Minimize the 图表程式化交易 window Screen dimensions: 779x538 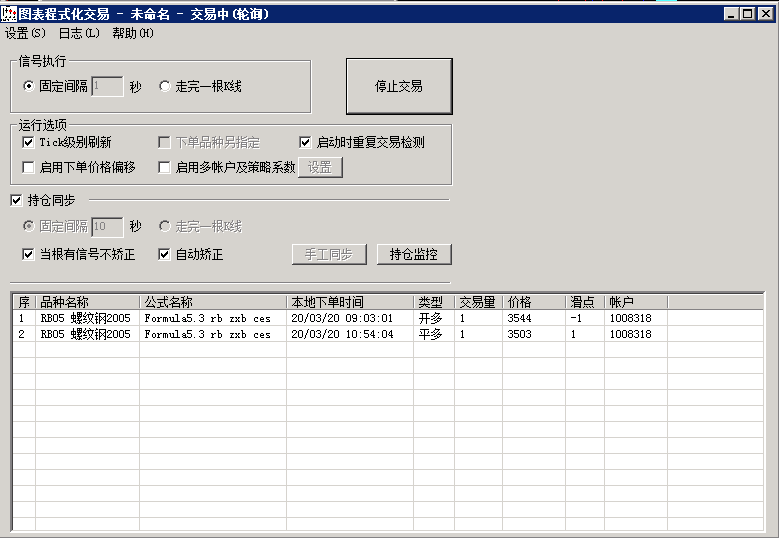731,14
